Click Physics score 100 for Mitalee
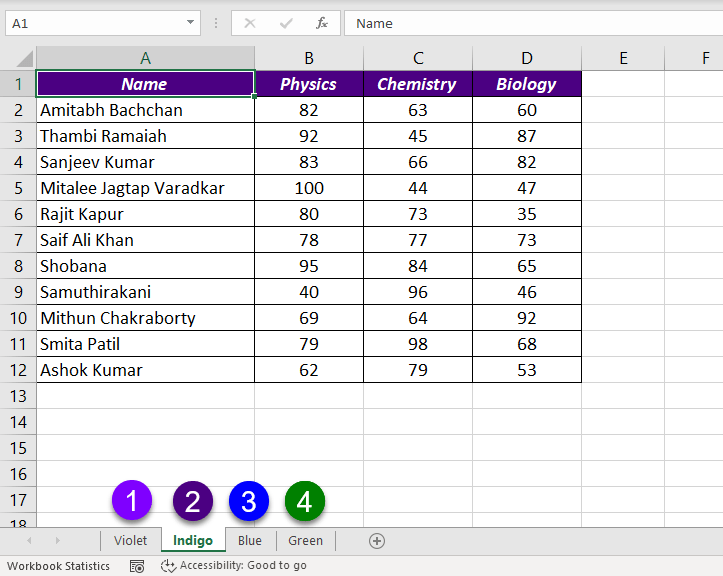The height and width of the screenshot is (576, 723). tap(309, 188)
